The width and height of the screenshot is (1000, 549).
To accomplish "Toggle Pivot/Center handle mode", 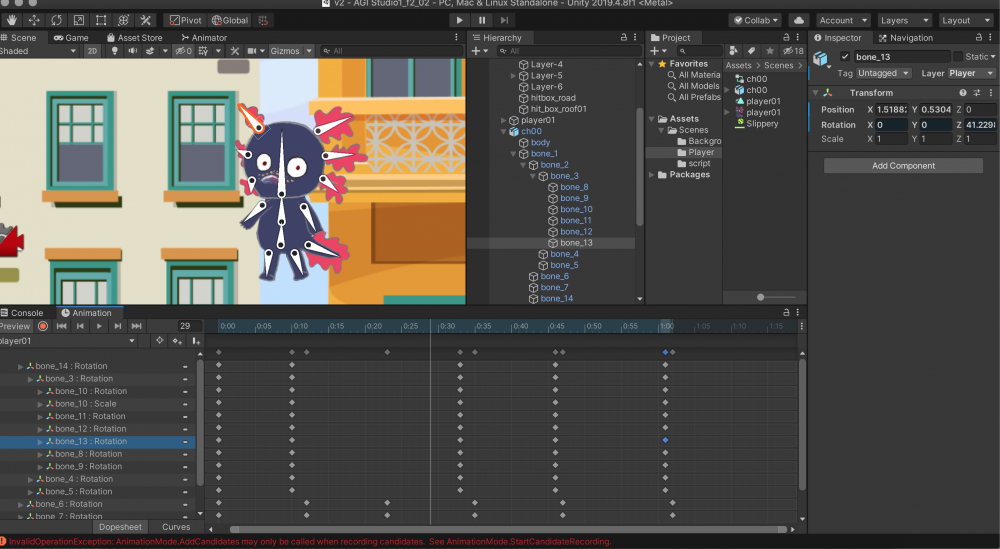I will 185,20.
